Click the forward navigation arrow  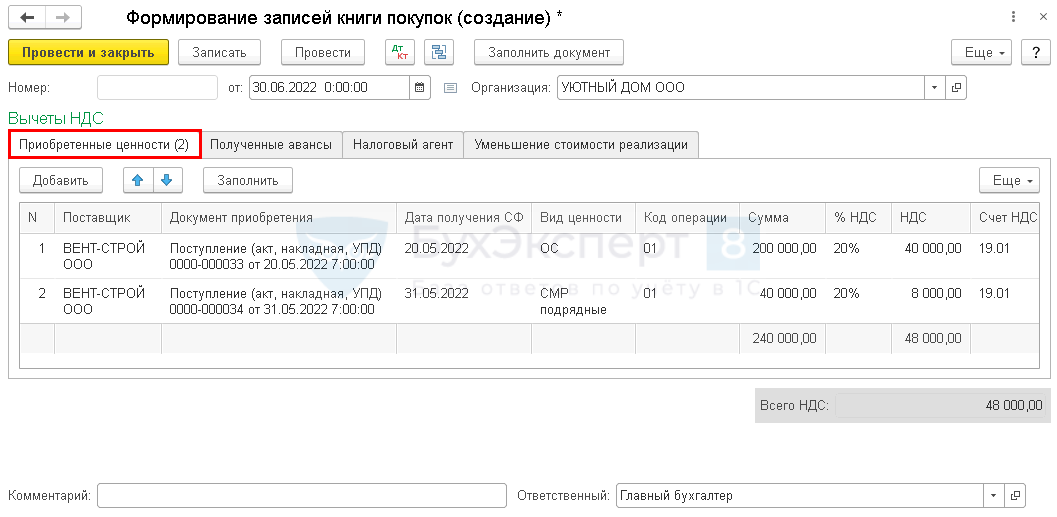[x=62, y=18]
